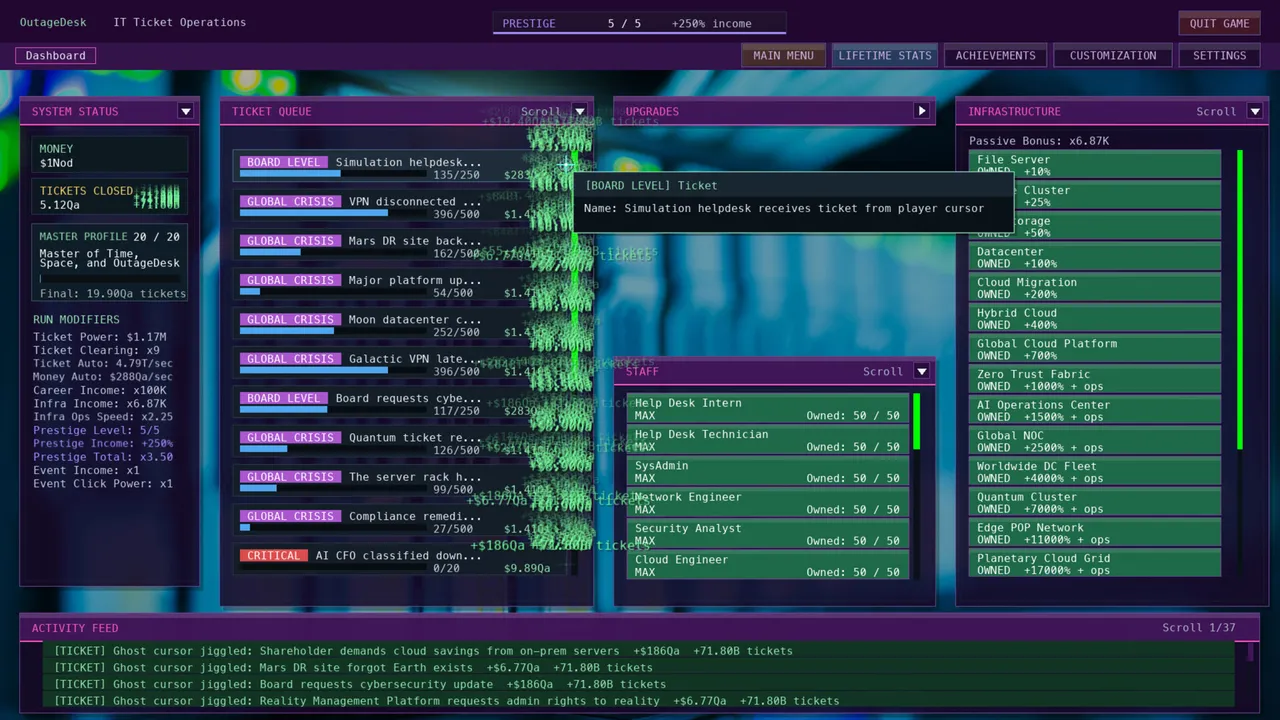The height and width of the screenshot is (720, 1280).
Task: Select the Network Engineer staff row
Action: (x=768, y=503)
